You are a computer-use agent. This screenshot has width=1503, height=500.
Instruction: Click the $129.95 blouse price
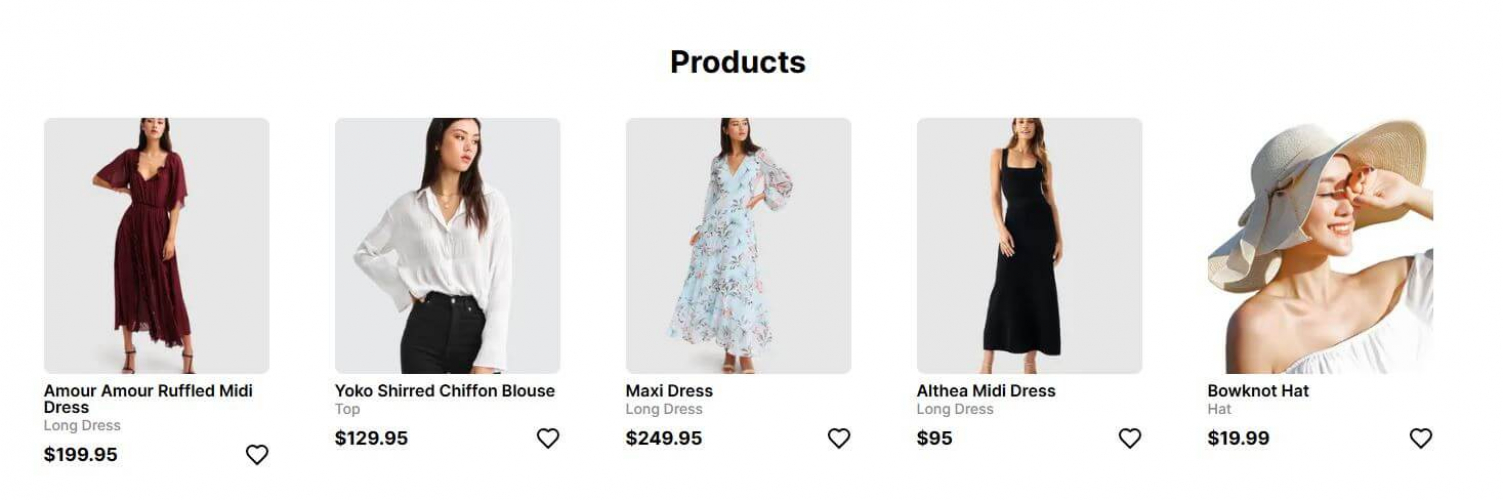tap(372, 438)
